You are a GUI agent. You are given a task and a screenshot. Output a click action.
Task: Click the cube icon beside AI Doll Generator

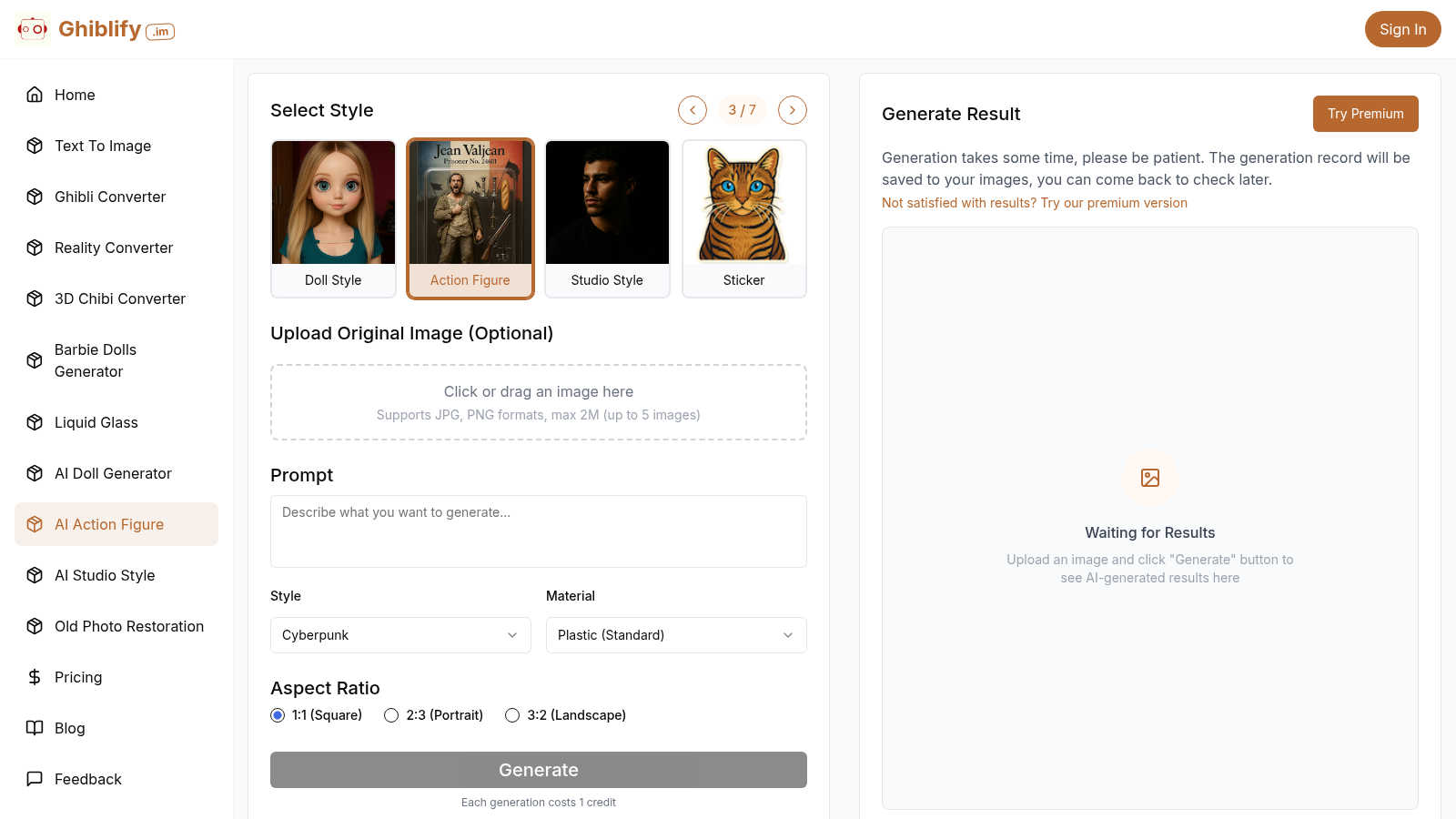click(35, 473)
